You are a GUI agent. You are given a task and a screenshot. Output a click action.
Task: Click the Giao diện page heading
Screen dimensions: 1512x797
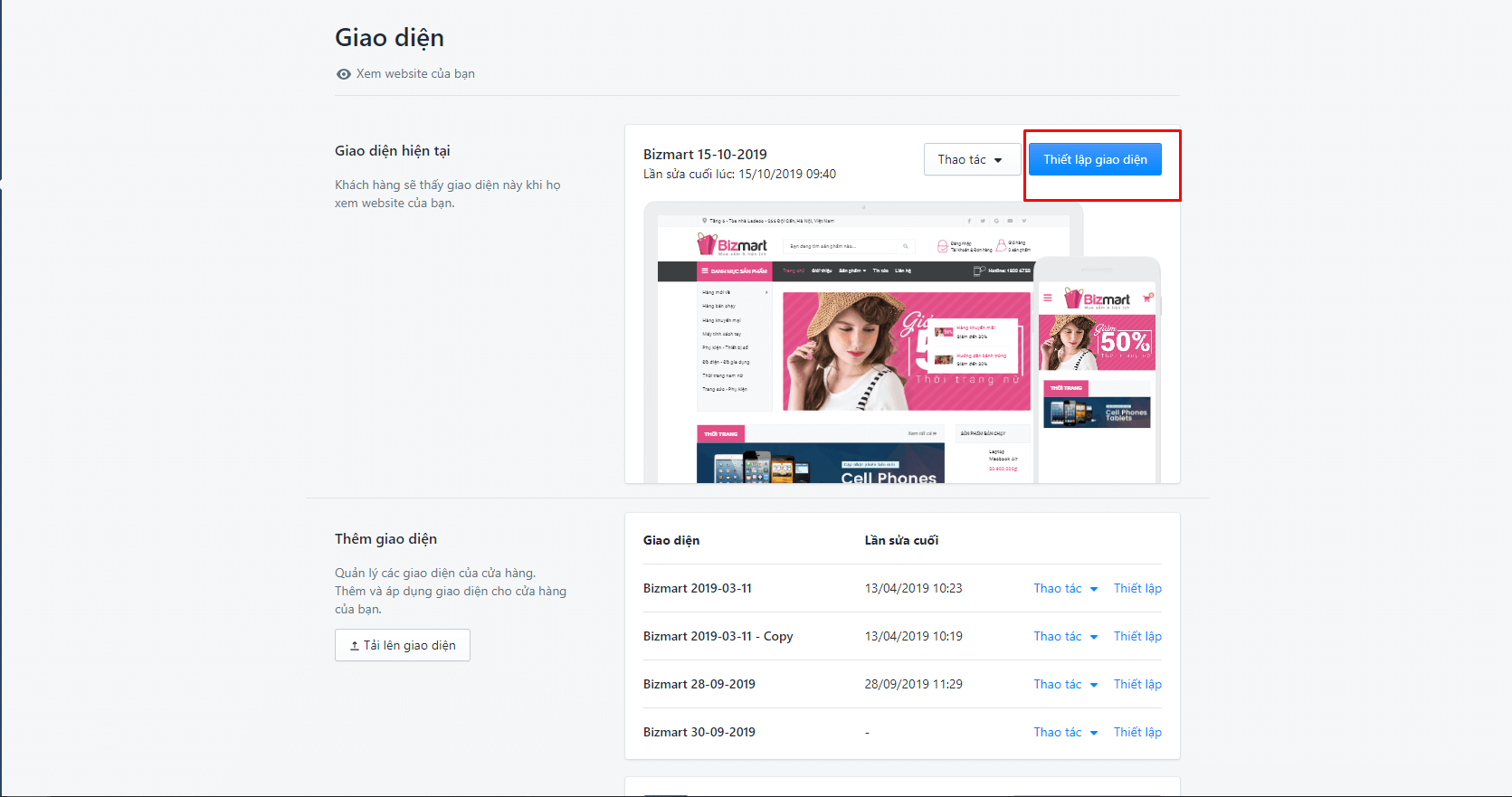click(389, 38)
